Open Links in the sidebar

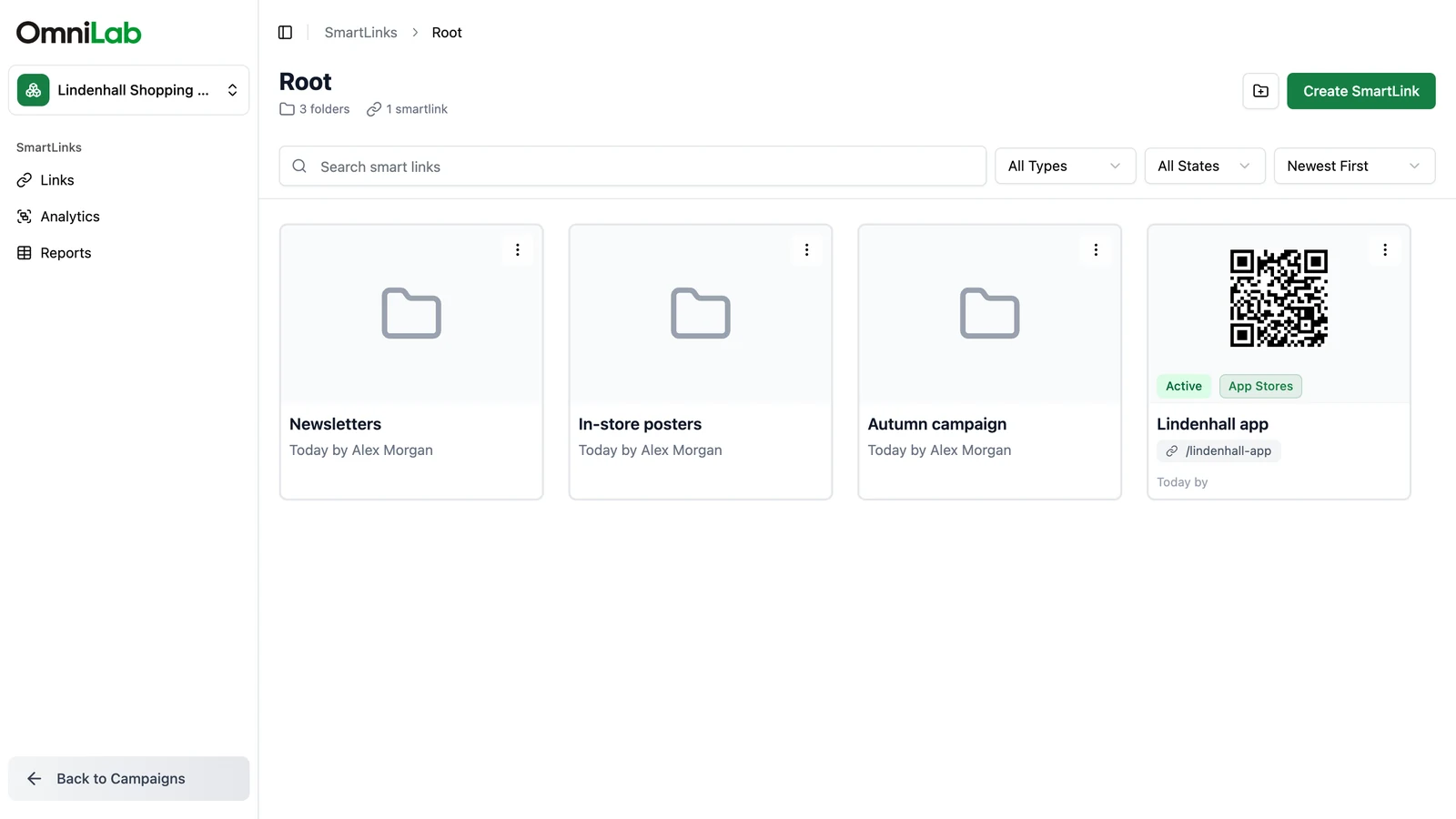tap(128, 180)
